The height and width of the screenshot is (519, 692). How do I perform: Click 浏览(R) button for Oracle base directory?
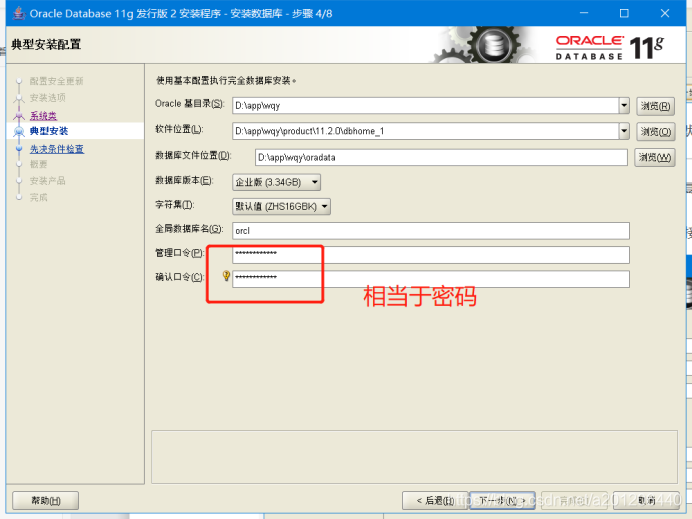click(x=655, y=106)
